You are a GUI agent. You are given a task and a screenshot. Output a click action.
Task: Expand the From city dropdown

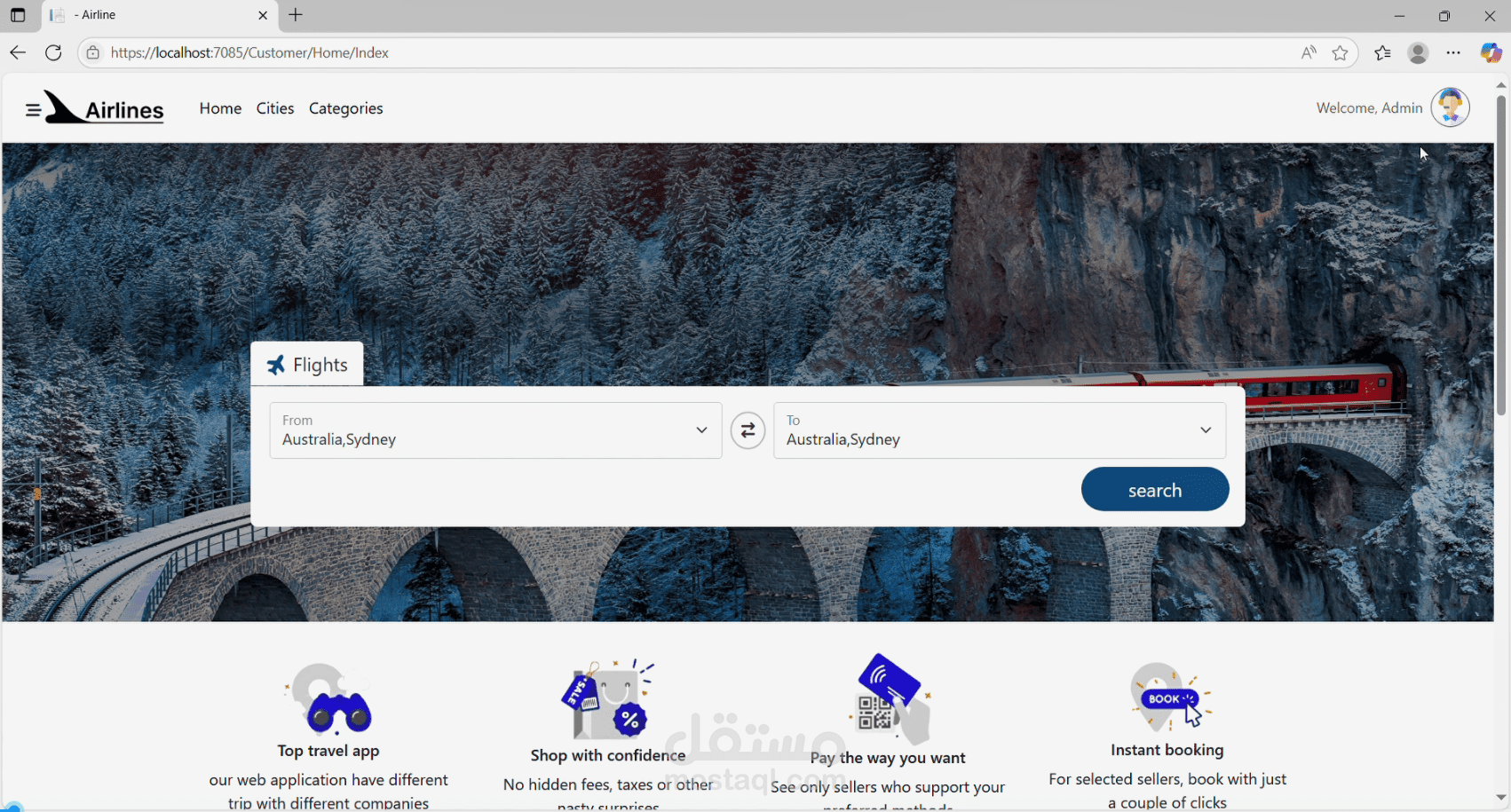tap(701, 430)
